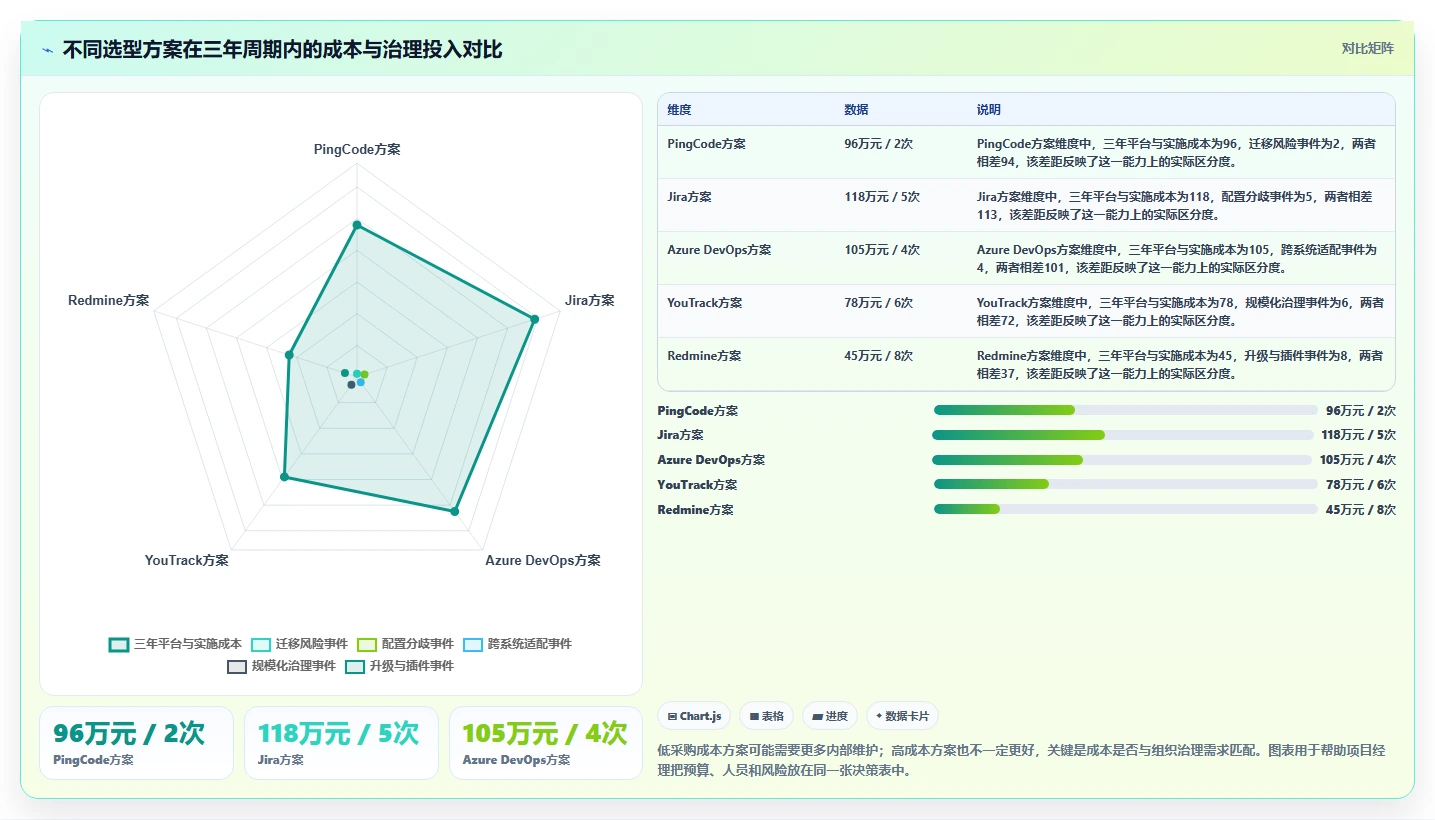Click the chart title about 三年周期 cost comparison
Viewport: 1435px width, 820px height.
click(282, 50)
